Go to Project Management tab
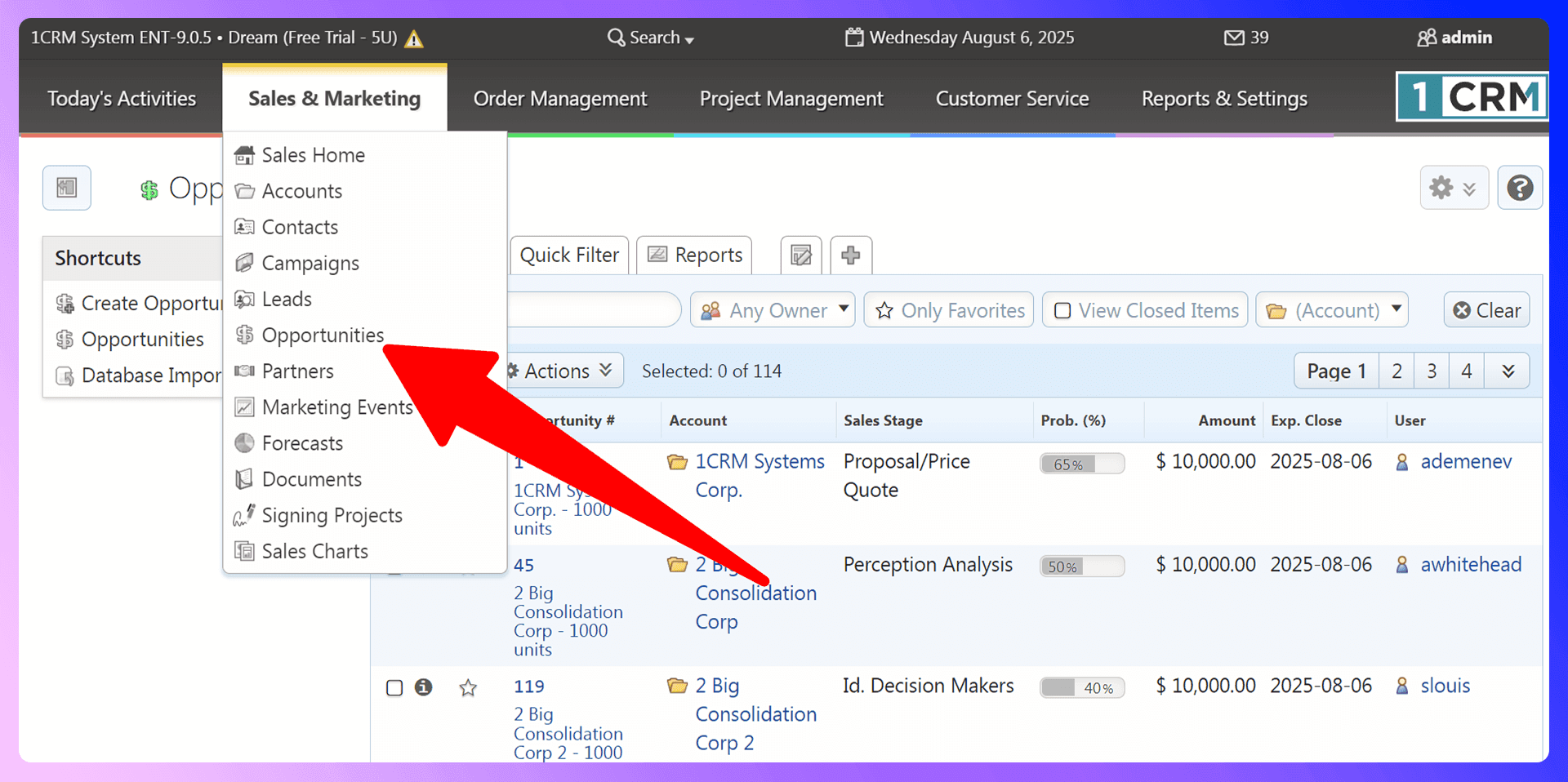 (x=791, y=99)
